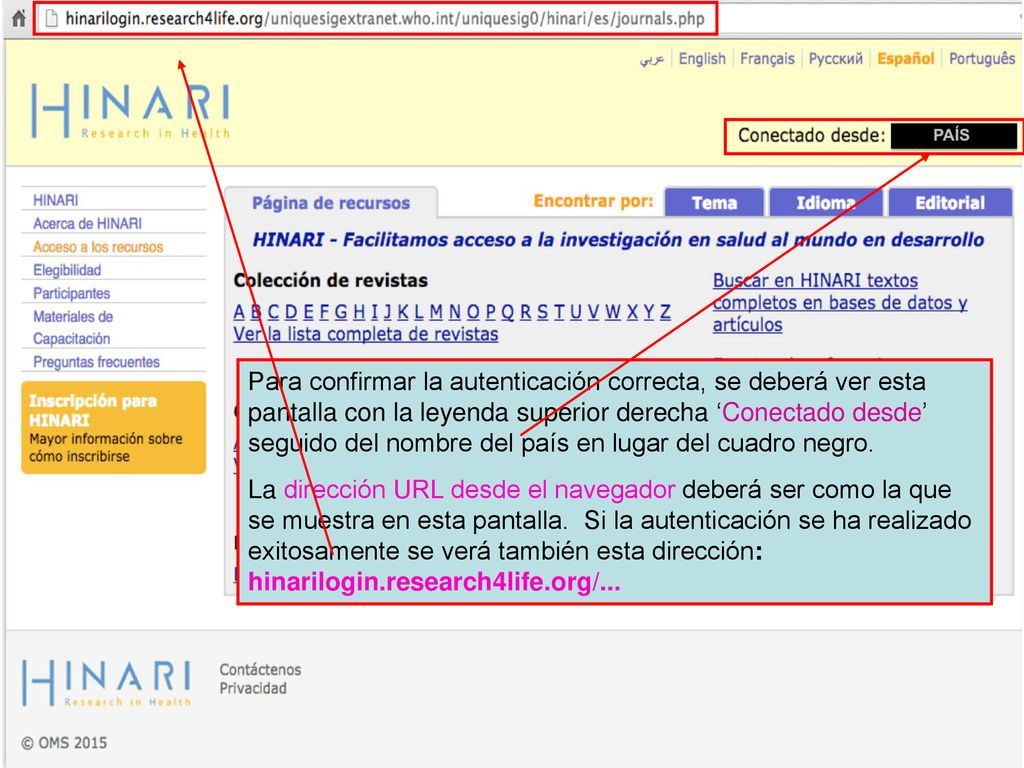Switch language to English
Viewport: 1024px width, 768px height.
pos(702,59)
